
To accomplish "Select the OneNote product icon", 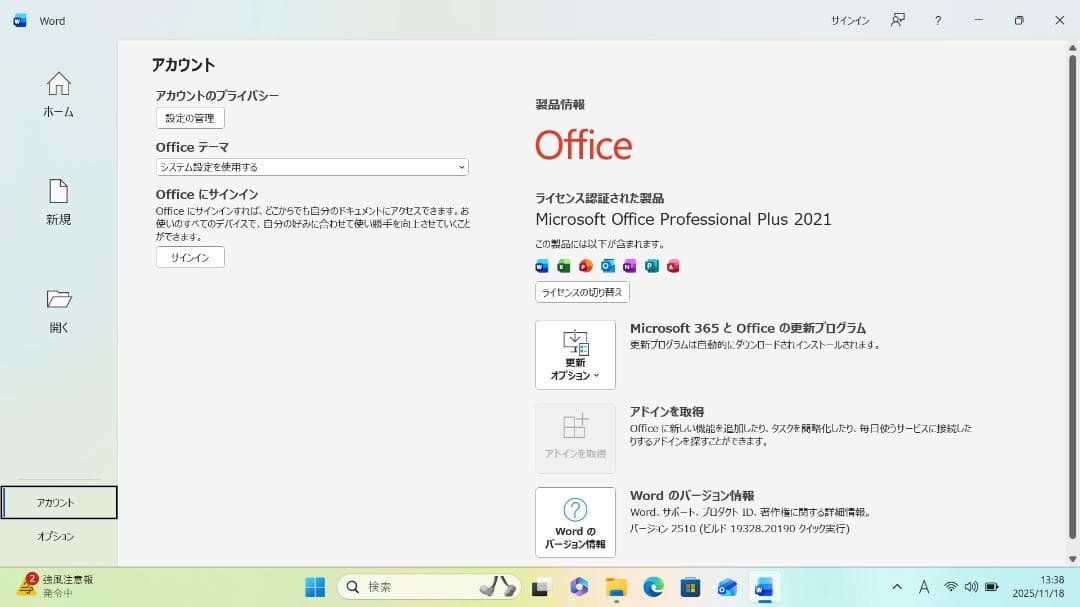I will point(629,266).
